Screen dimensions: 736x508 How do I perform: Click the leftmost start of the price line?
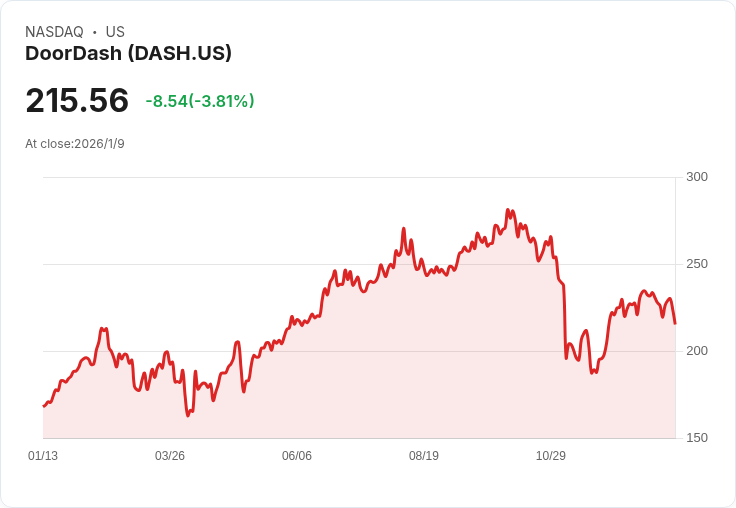tap(43, 406)
